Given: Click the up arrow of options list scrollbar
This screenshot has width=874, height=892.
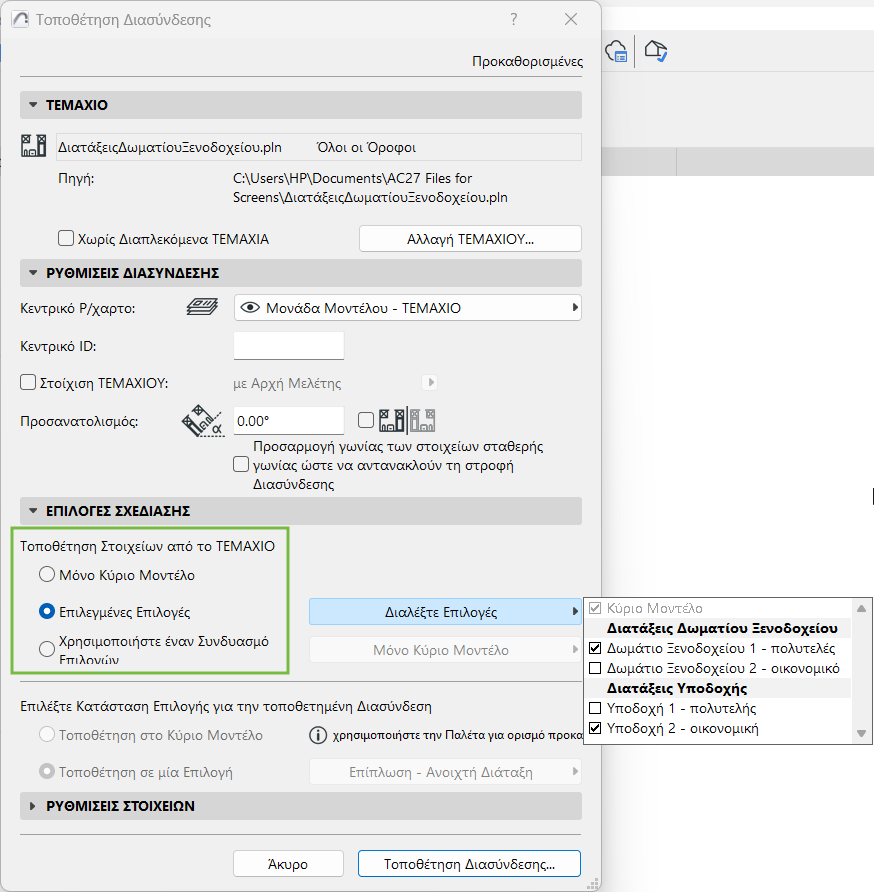Looking at the screenshot, I should tap(861, 608).
